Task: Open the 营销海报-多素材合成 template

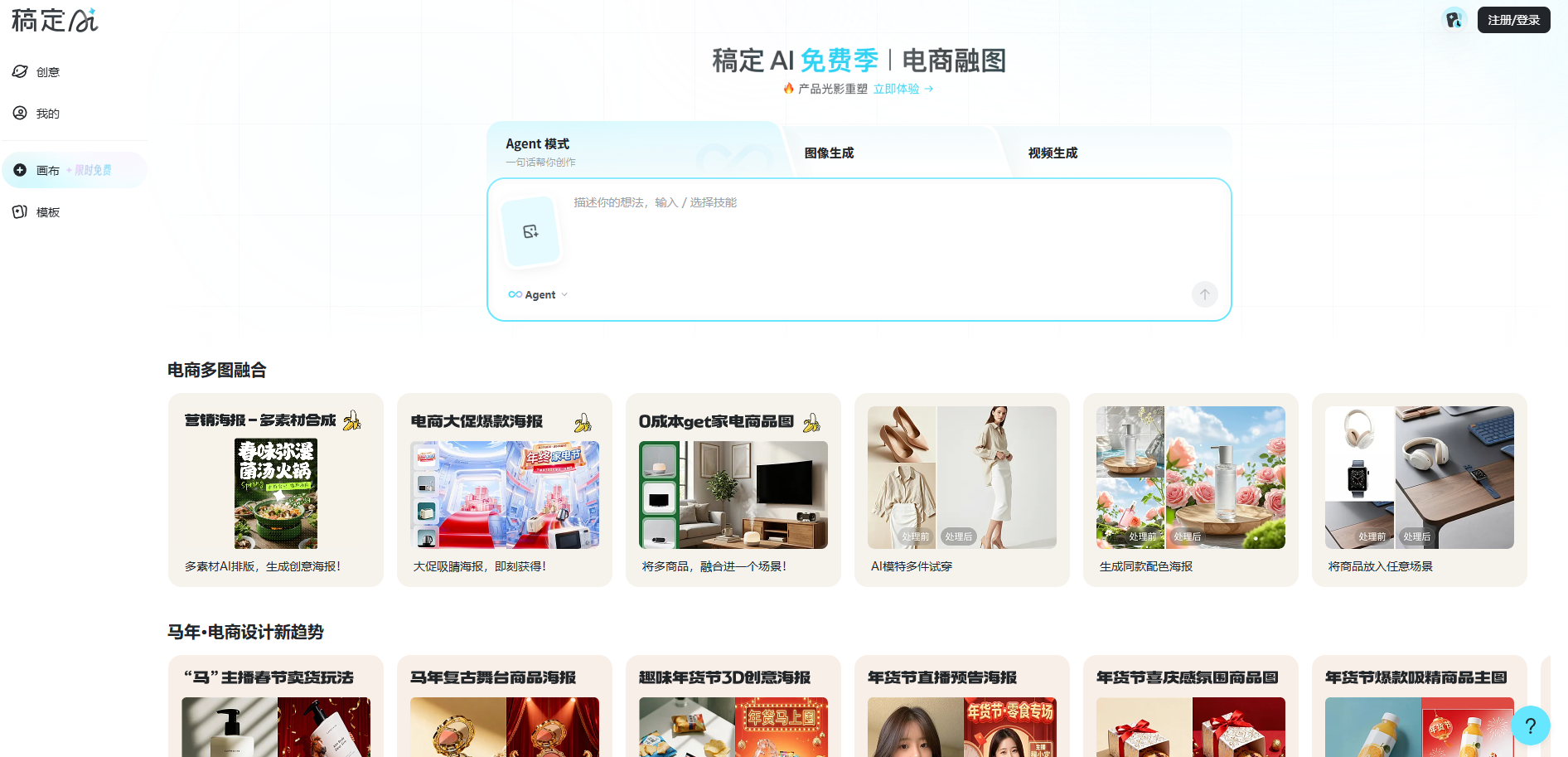Action: click(275, 490)
